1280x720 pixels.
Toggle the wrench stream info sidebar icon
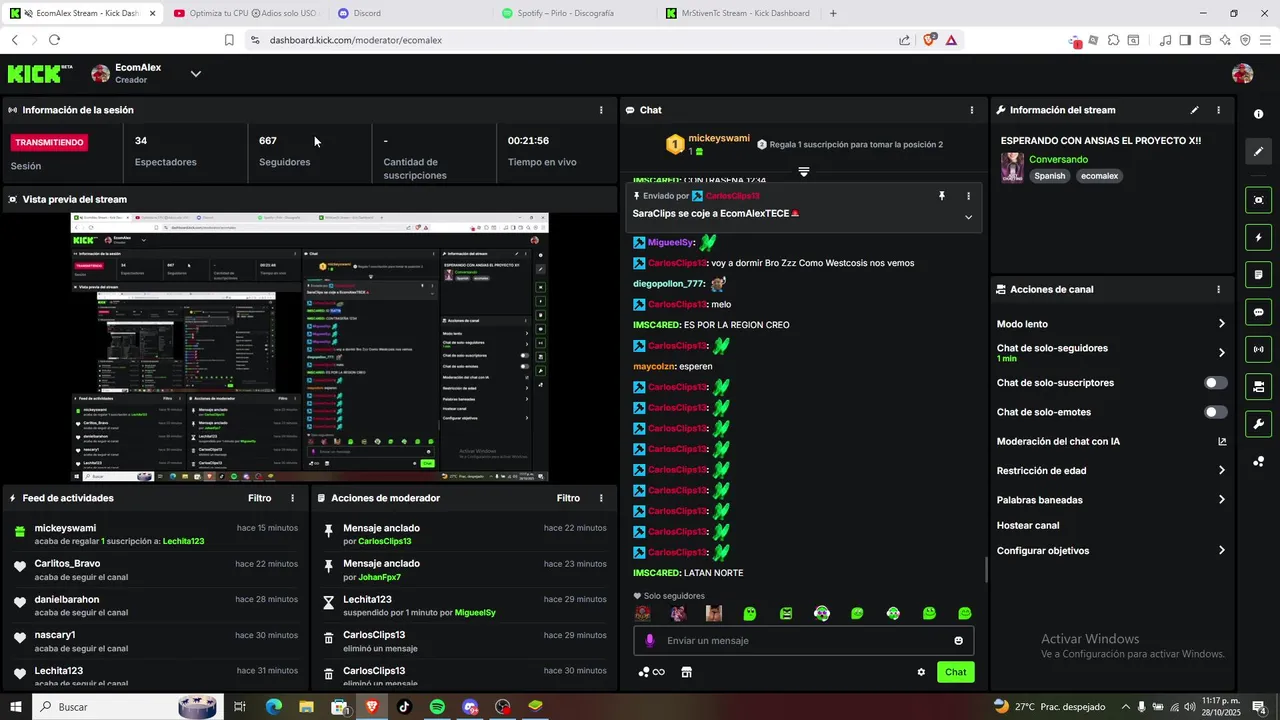[x=1258, y=423]
